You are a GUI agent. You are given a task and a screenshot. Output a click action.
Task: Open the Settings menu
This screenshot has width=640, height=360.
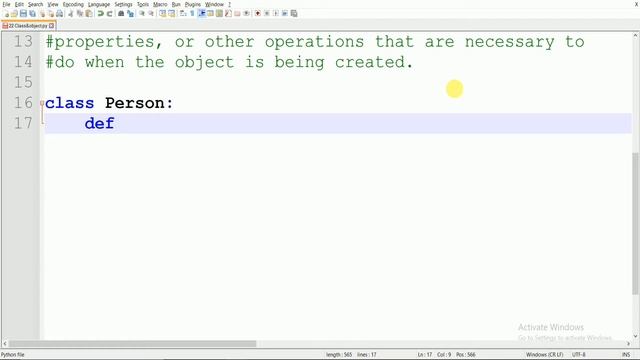(x=123, y=4)
